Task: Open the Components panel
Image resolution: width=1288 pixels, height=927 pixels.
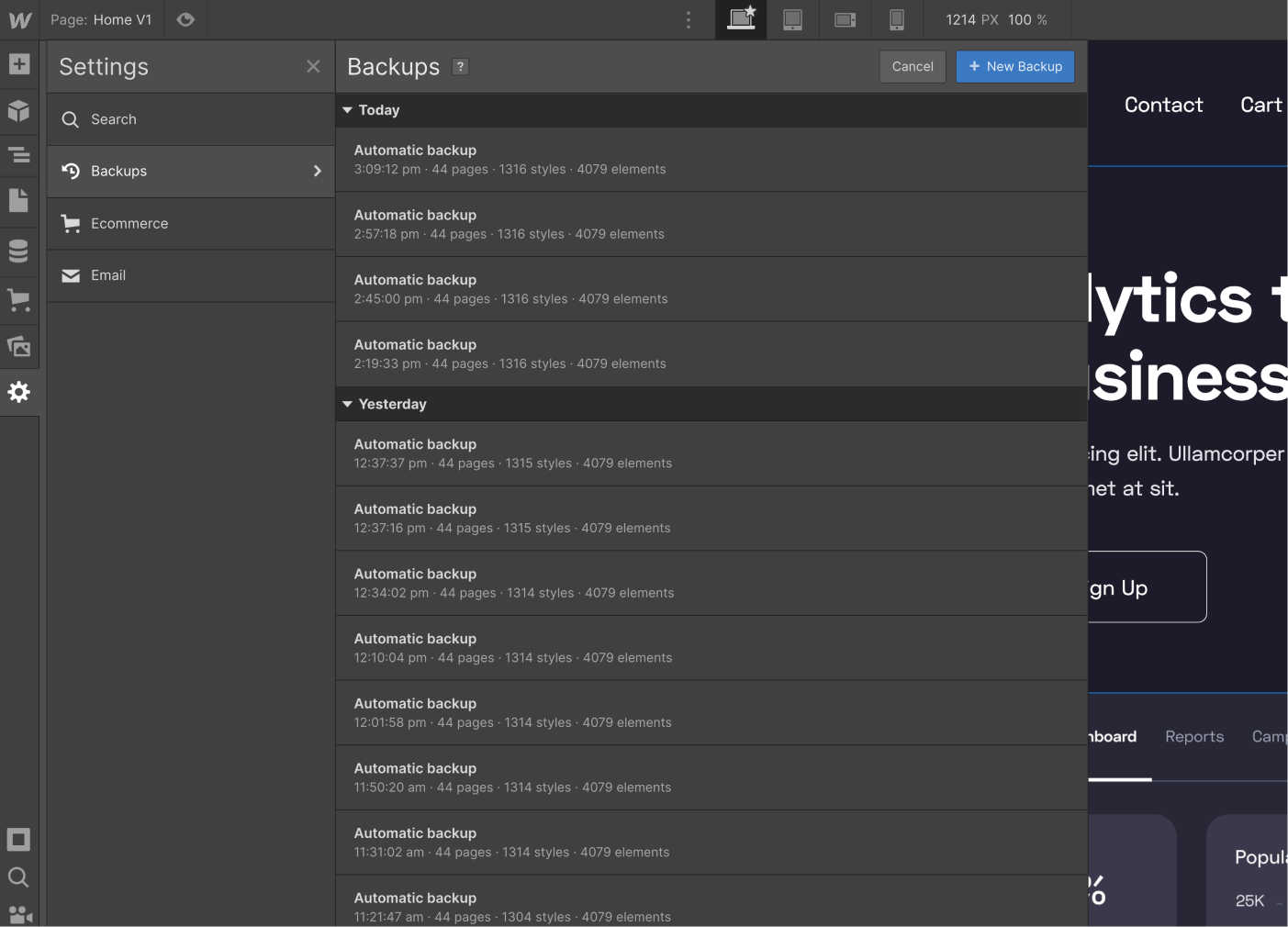Action: (x=19, y=111)
